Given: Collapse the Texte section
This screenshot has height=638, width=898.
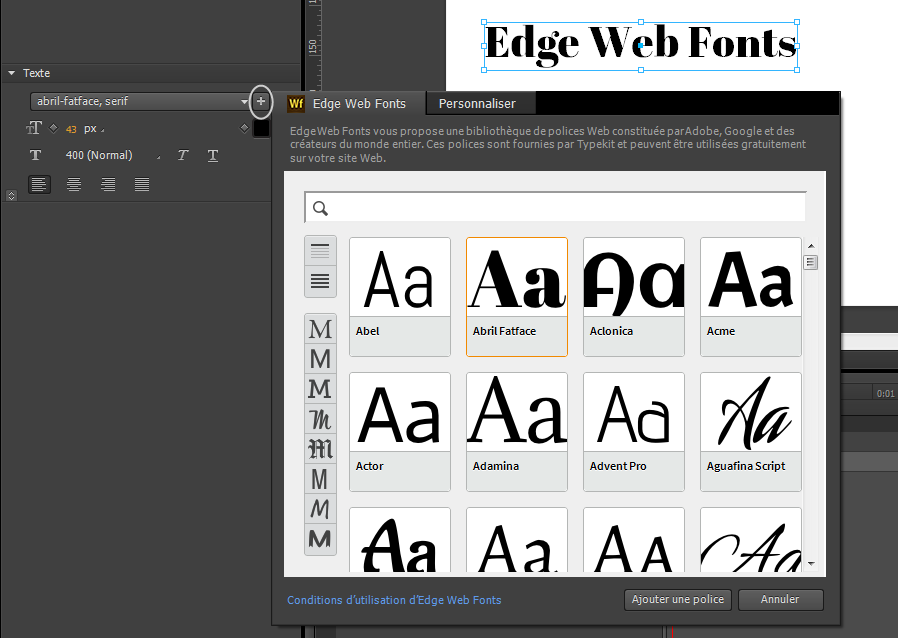Looking at the screenshot, I should click(11, 73).
